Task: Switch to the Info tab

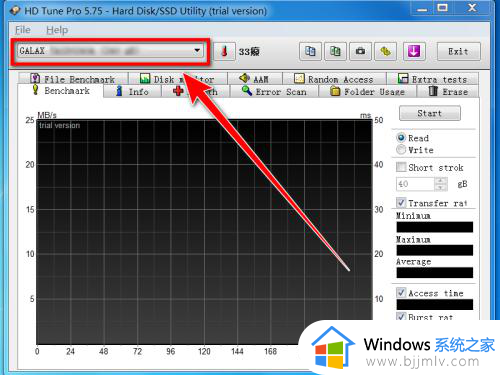Action: (x=132, y=91)
